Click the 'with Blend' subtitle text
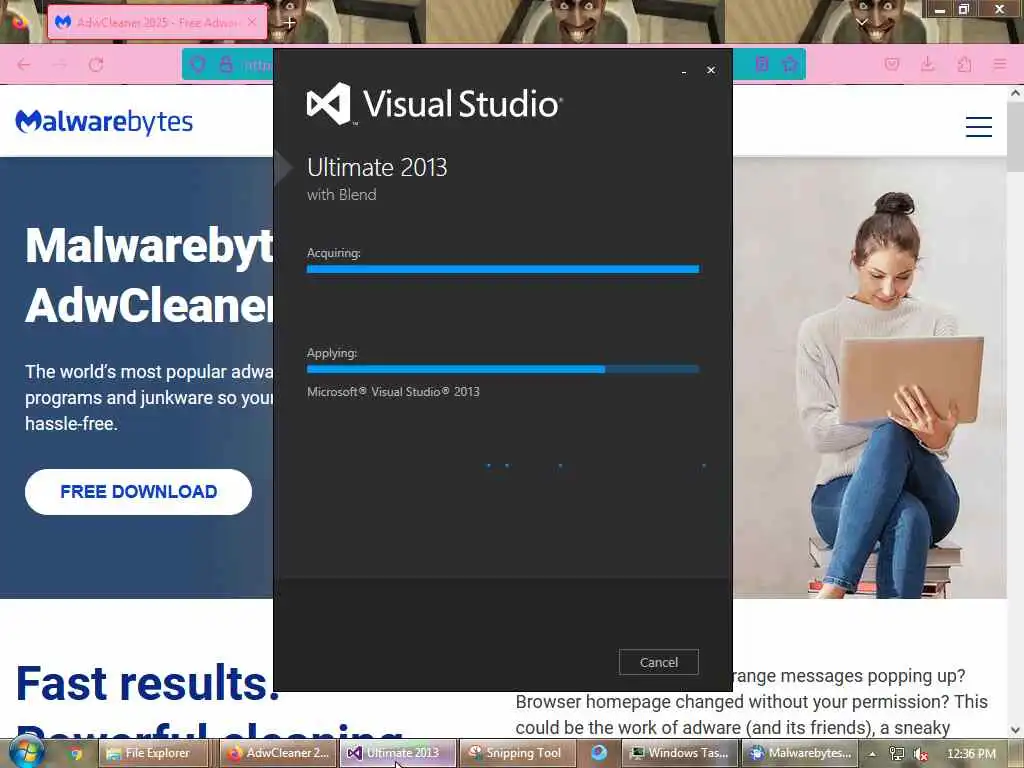This screenshot has height=768, width=1024. coord(342,195)
